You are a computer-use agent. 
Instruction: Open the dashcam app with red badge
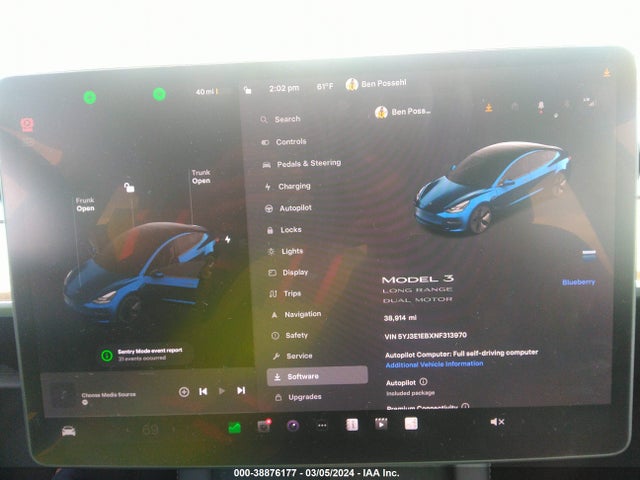pos(264,426)
